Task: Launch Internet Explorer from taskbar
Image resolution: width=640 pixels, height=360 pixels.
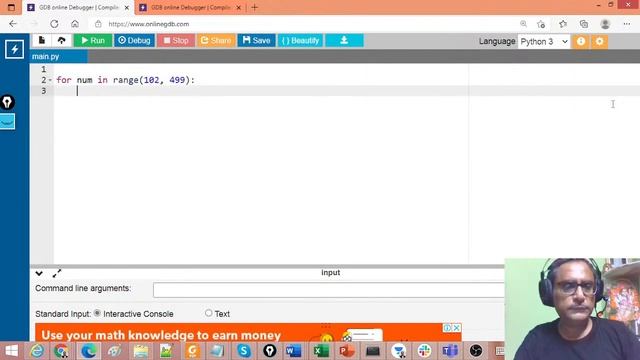Action: pos(37,351)
